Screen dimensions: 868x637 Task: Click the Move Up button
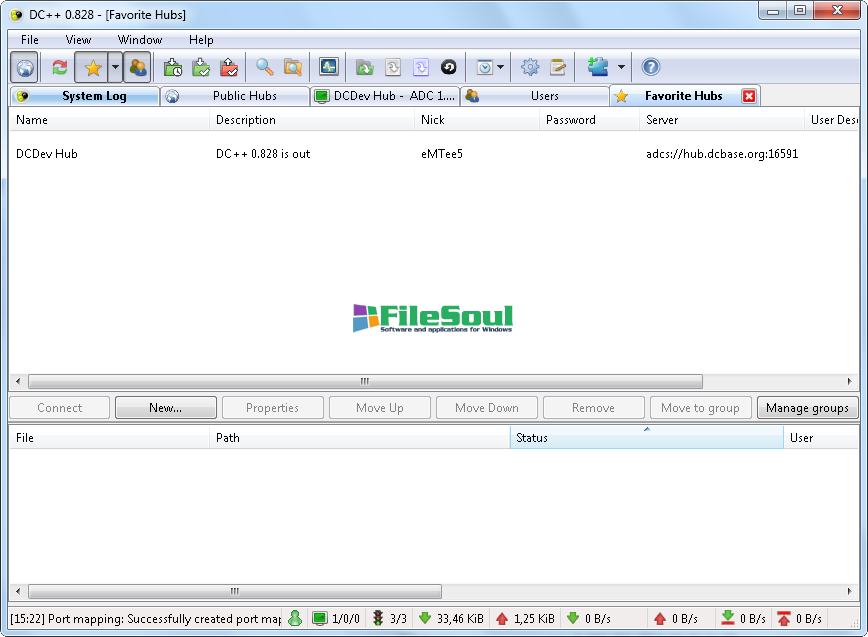tap(380, 408)
